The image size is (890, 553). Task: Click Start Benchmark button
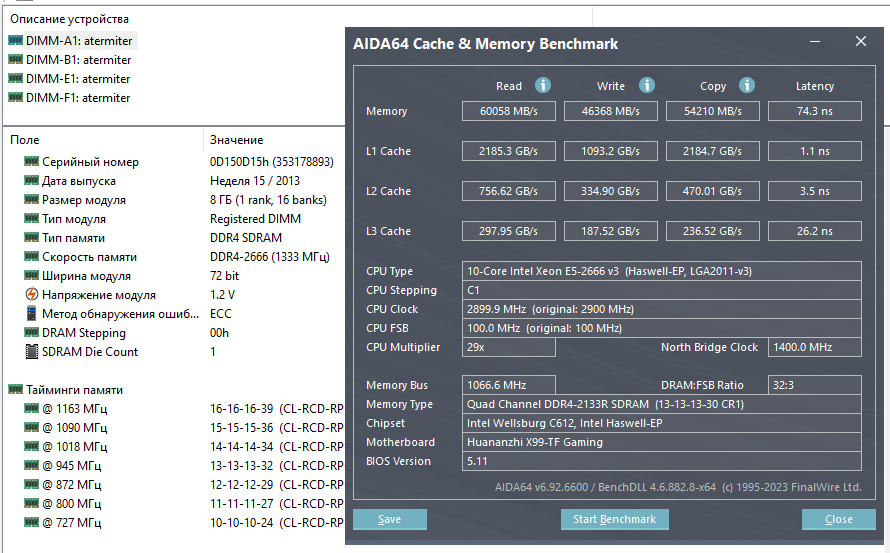pyautogui.click(x=615, y=520)
